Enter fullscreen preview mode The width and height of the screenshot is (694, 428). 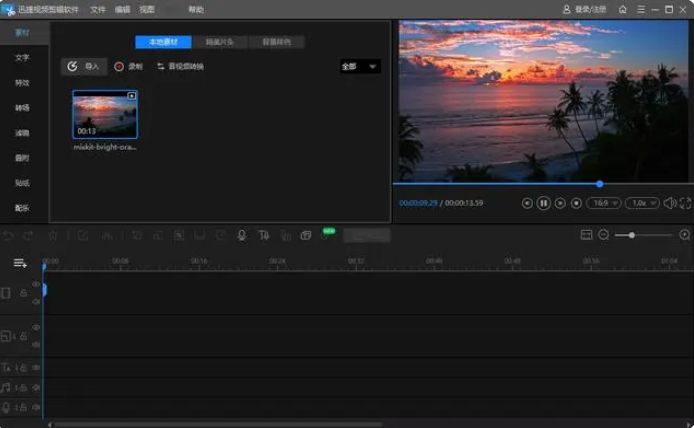tap(685, 203)
